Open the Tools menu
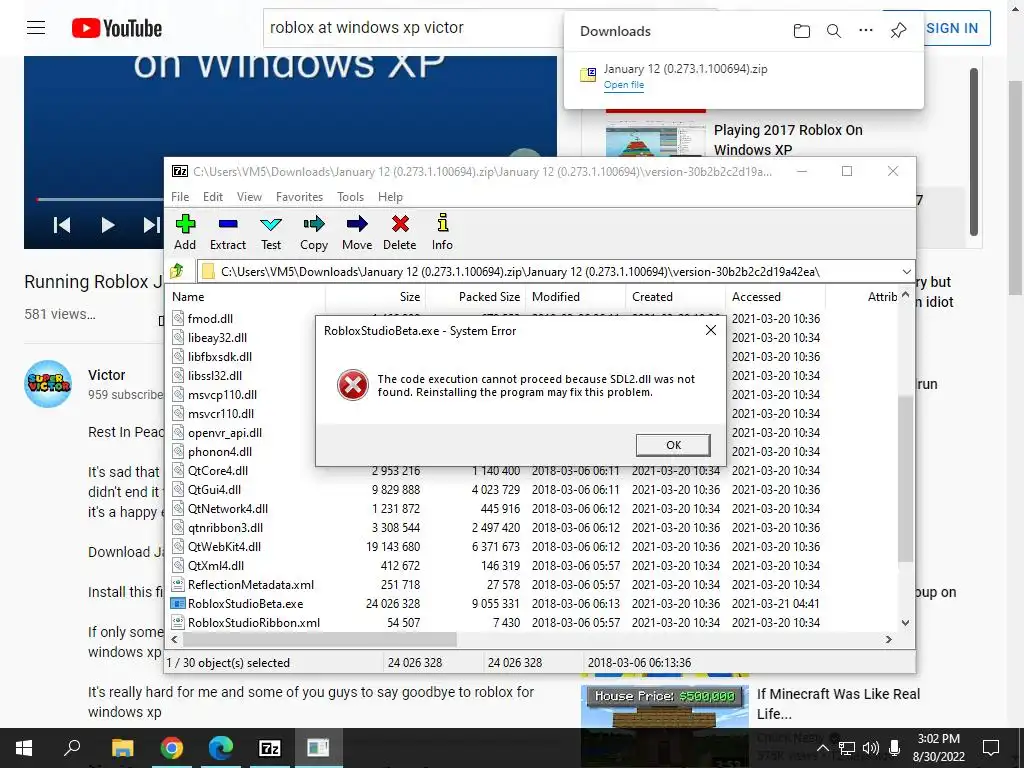1024x768 pixels. click(350, 197)
